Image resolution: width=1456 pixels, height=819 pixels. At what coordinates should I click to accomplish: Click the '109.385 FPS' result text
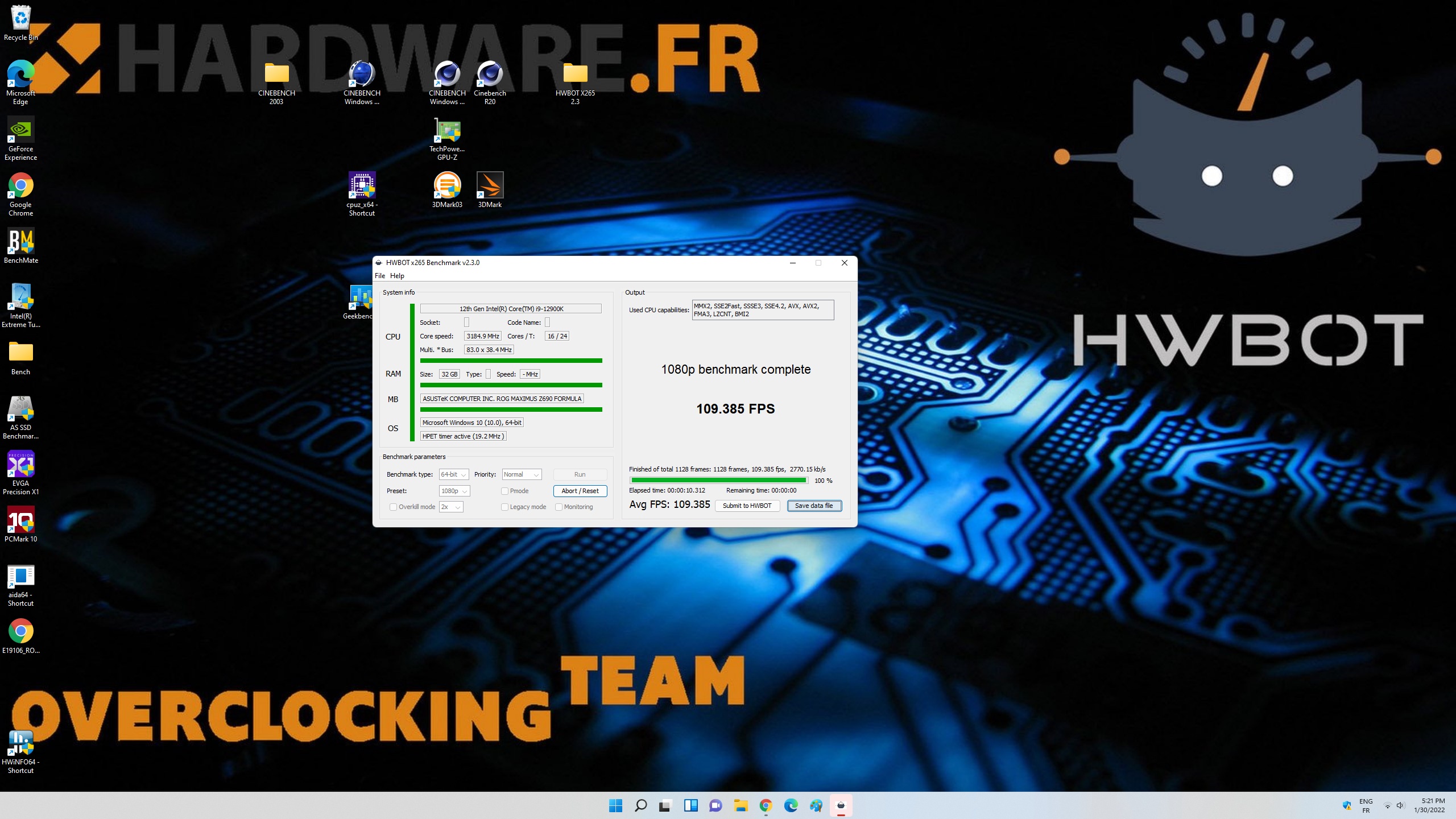(x=735, y=409)
